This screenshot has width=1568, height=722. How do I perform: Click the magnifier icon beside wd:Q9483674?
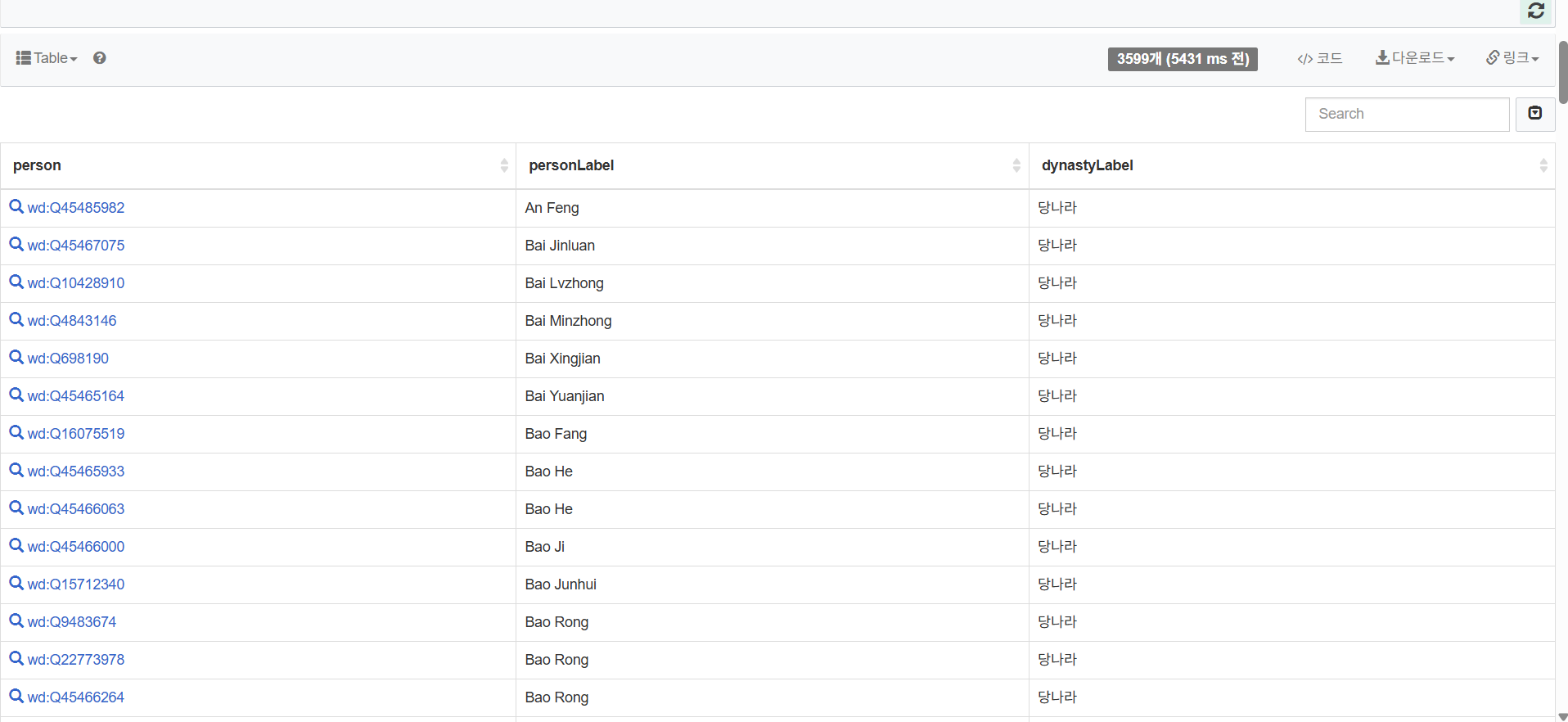coord(16,621)
